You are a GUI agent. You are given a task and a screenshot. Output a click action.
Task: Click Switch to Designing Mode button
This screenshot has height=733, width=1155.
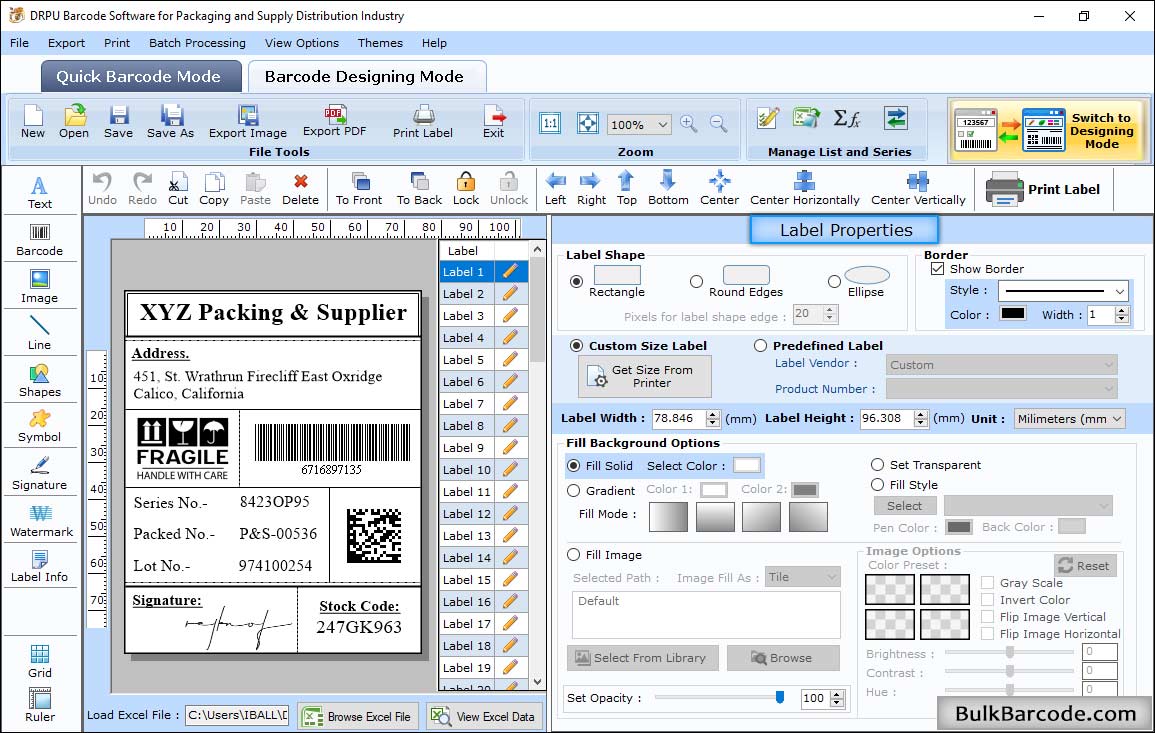pyautogui.click(x=1047, y=130)
